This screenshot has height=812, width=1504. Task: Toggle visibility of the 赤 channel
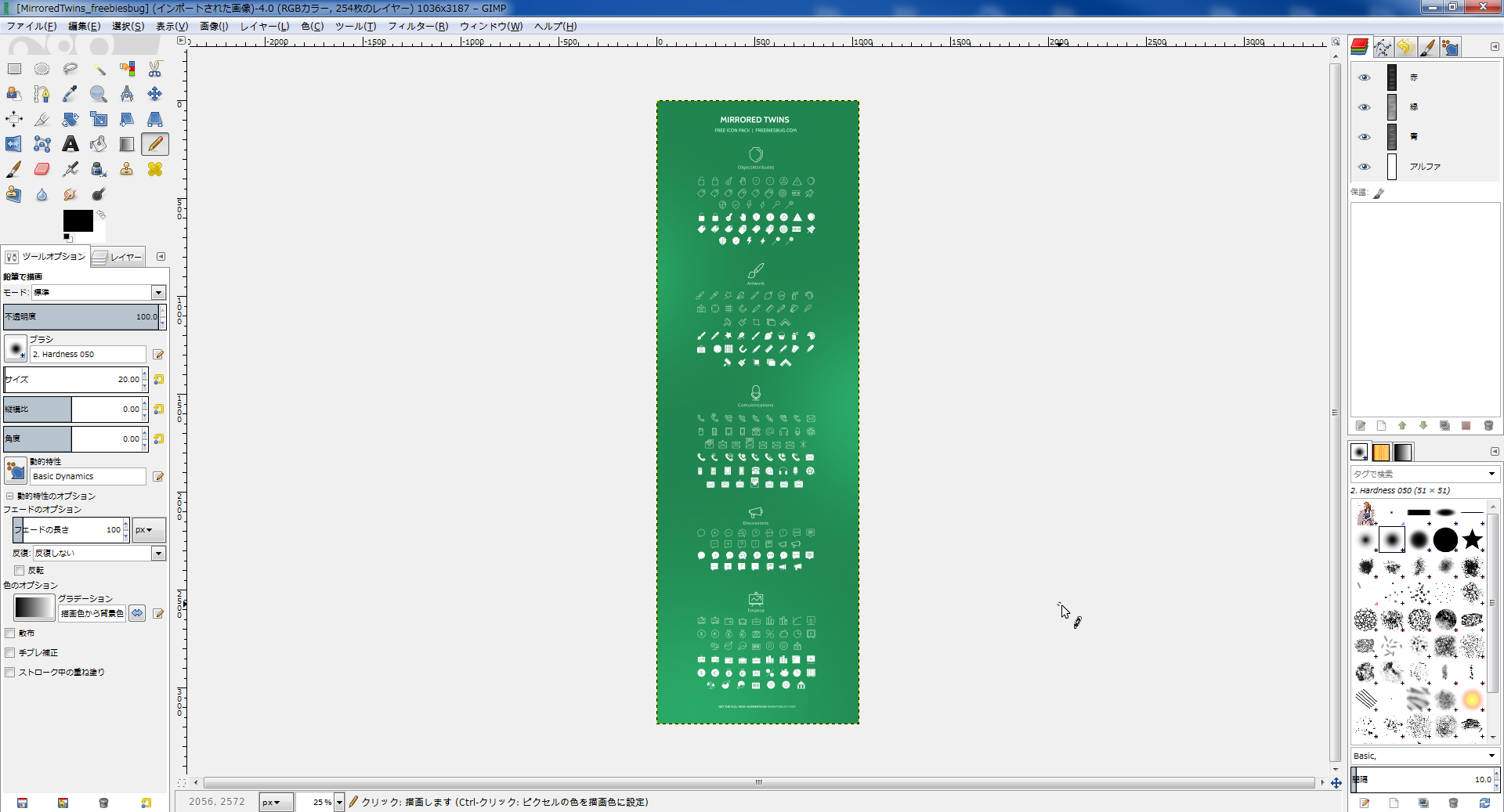(x=1365, y=78)
